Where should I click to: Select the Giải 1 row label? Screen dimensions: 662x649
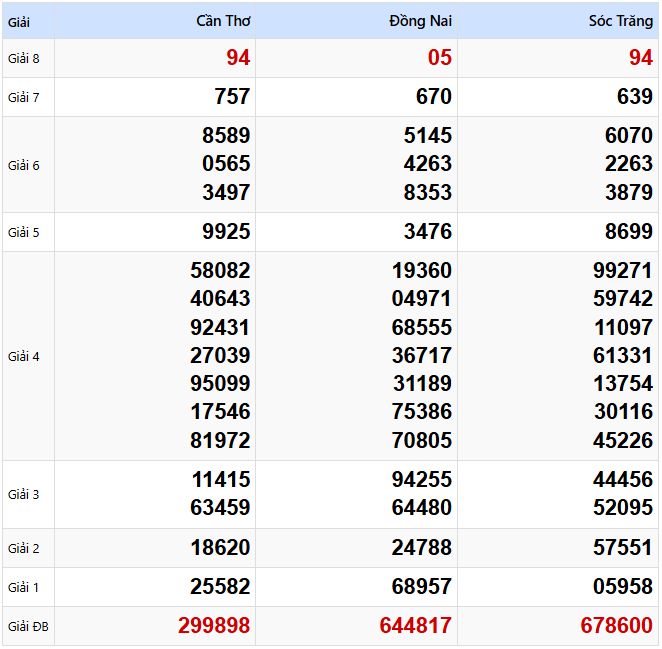pos(24,587)
